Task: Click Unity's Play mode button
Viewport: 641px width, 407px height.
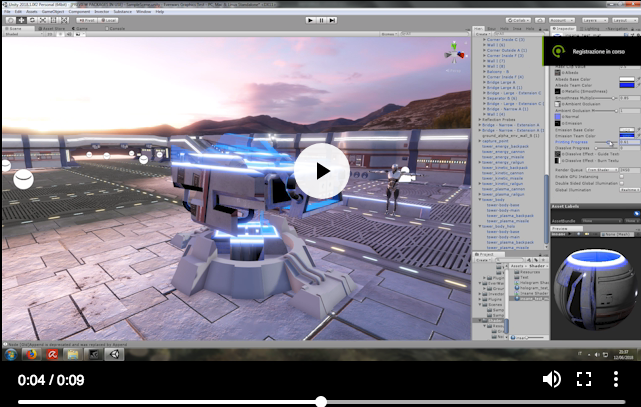Action: pyautogui.click(x=310, y=20)
